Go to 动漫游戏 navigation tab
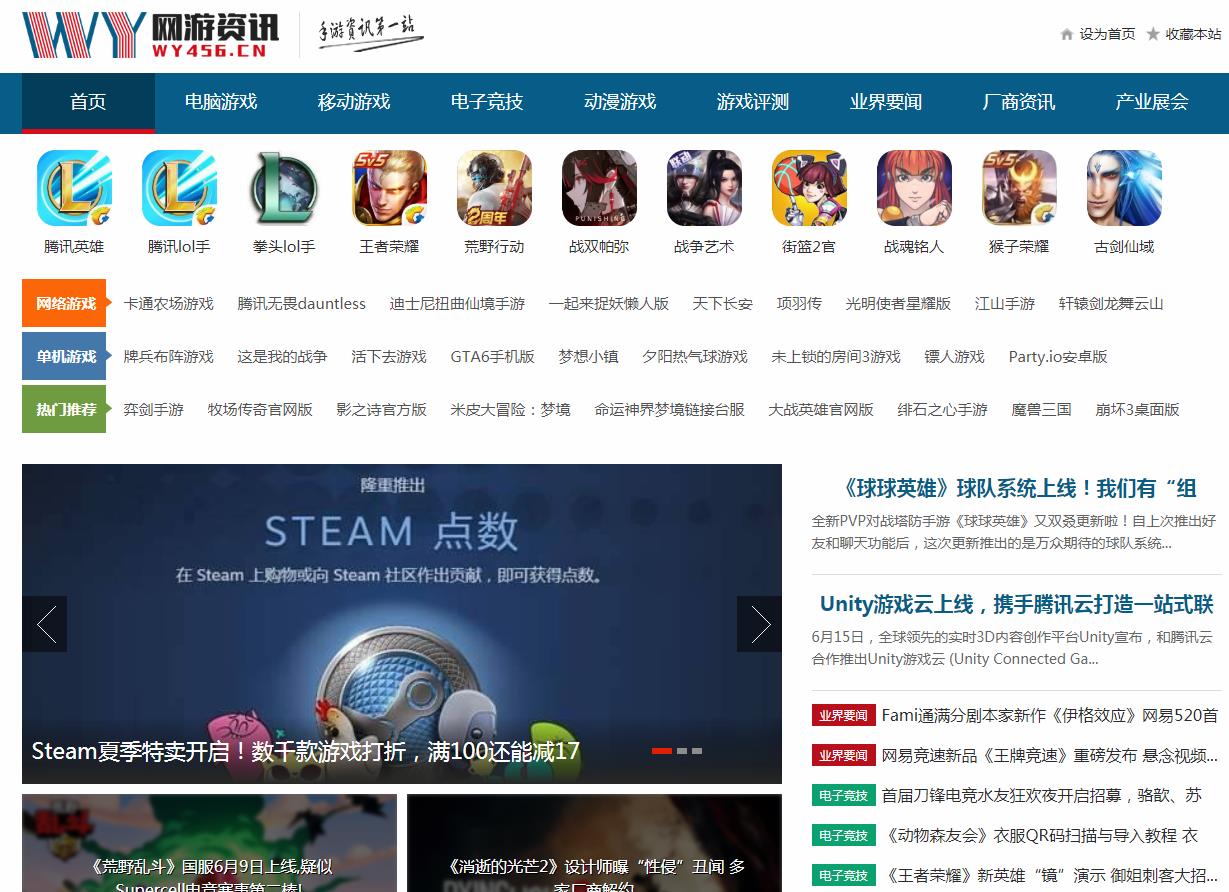1229x892 pixels. (620, 102)
